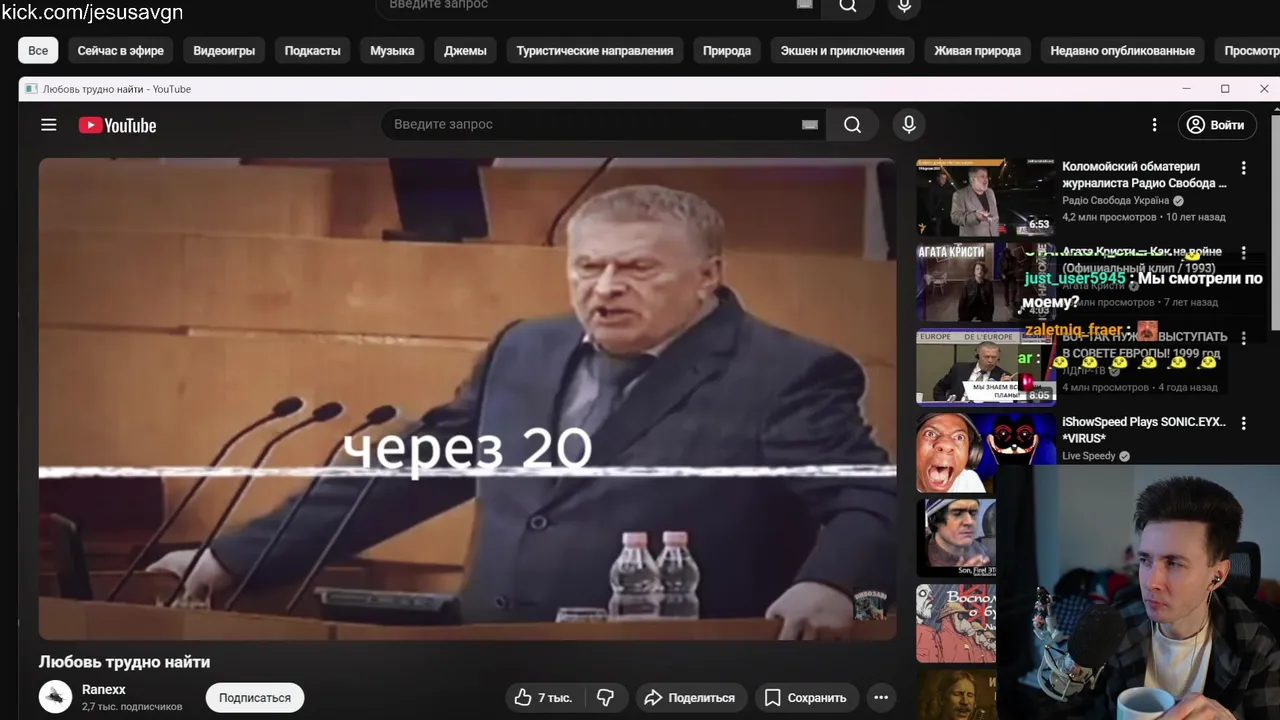Click background window microphone search icon
Viewport: 1280px width, 720px height.
pyautogui.click(x=904, y=6)
